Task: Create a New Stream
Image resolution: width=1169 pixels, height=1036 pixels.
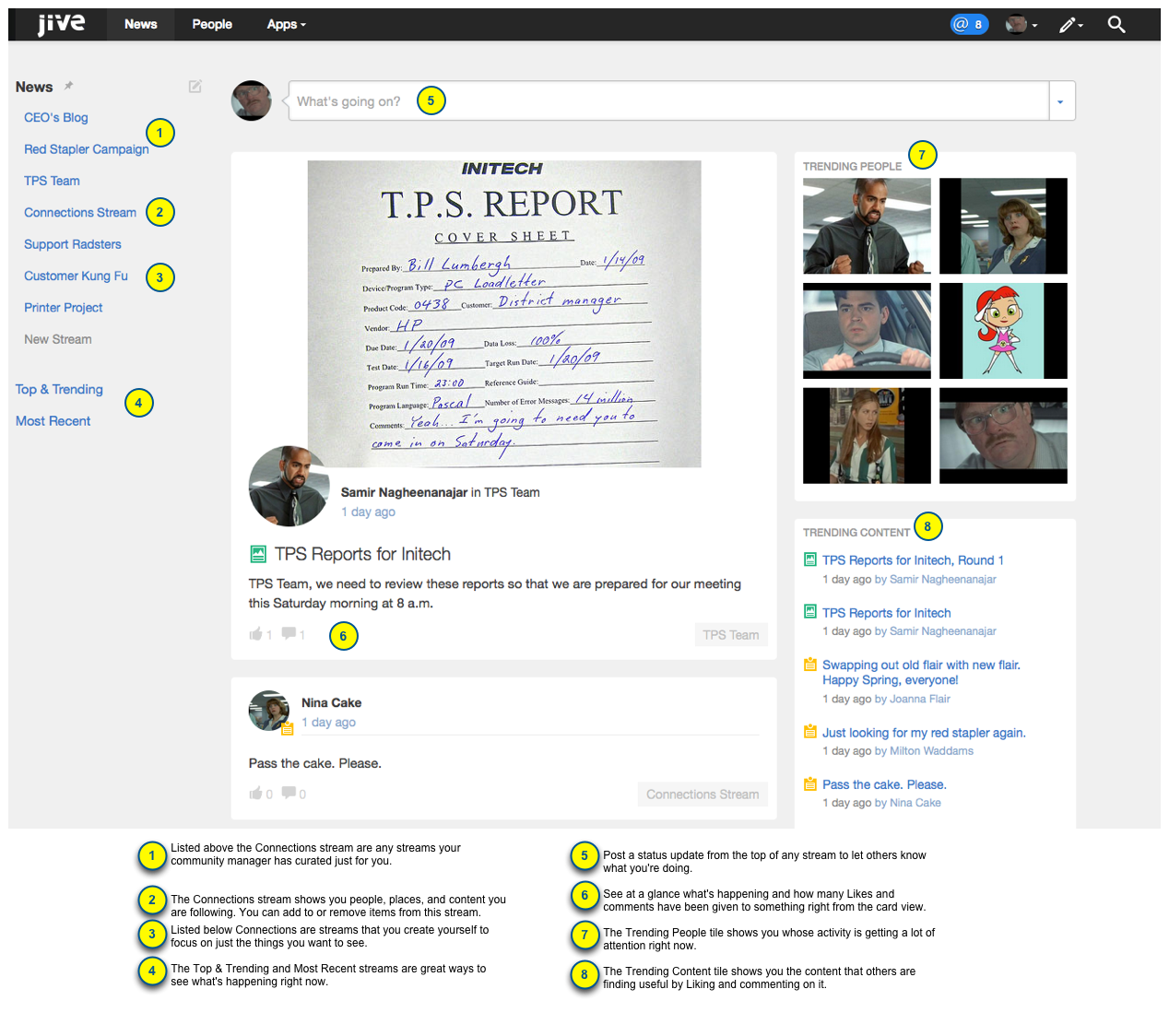Action: point(58,339)
